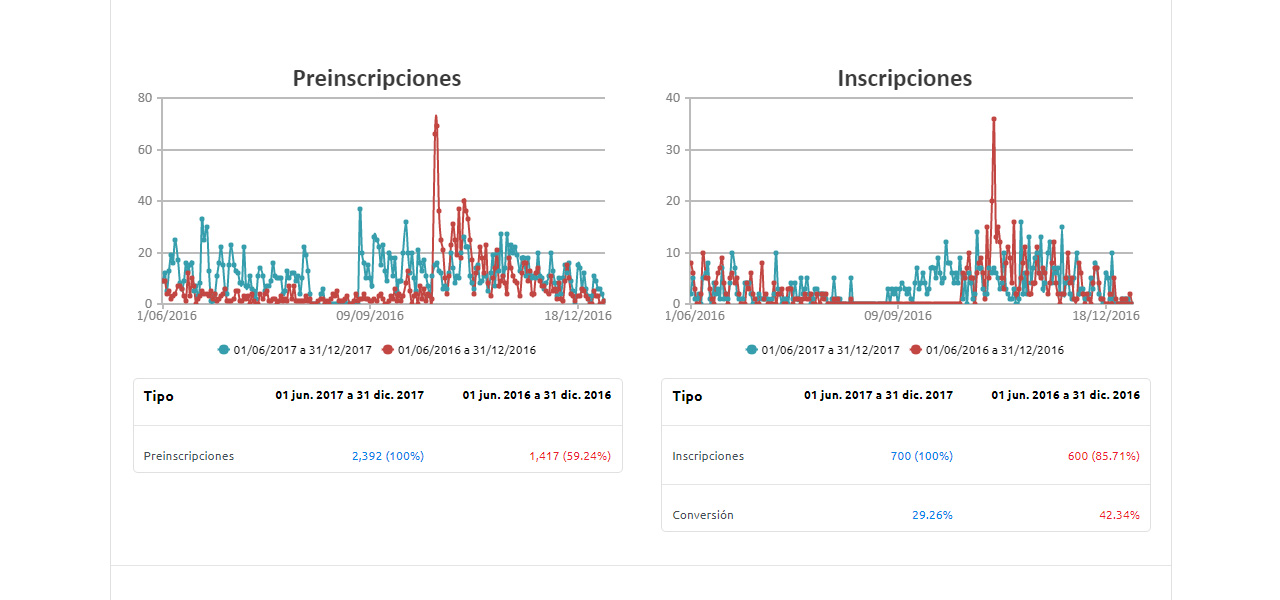Click the Conversión row label
Image resolution: width=1280 pixels, height=600 pixels.
(703, 515)
